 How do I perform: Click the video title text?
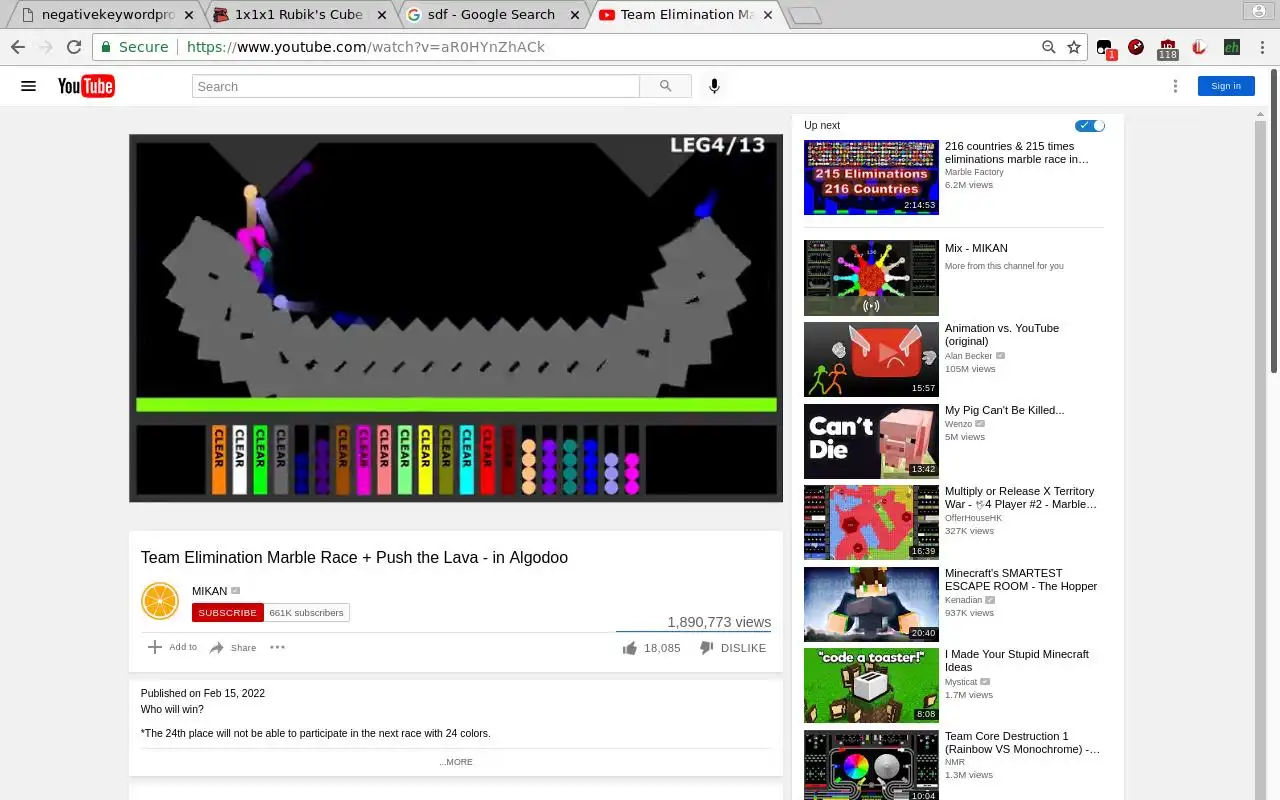point(354,558)
